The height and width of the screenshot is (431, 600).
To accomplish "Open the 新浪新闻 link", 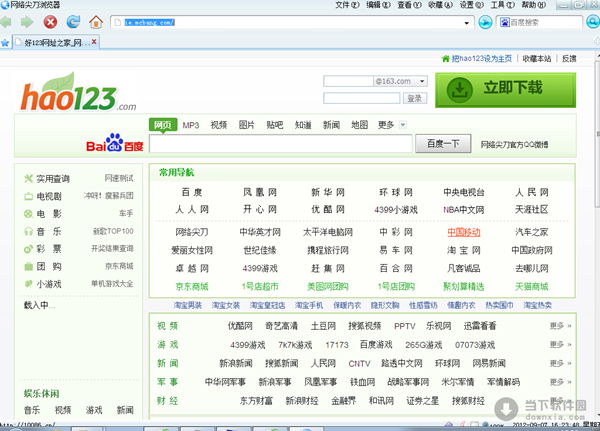I will point(236,363).
